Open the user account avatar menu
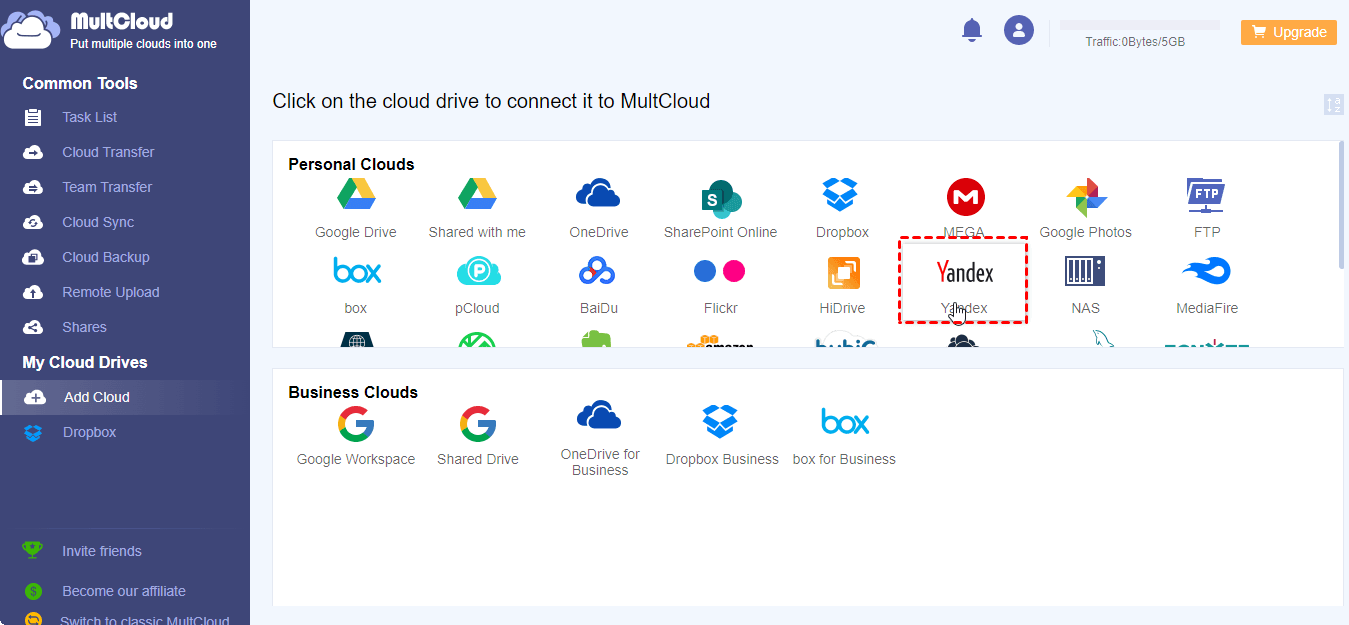This screenshot has height=625, width=1349. [x=1018, y=31]
